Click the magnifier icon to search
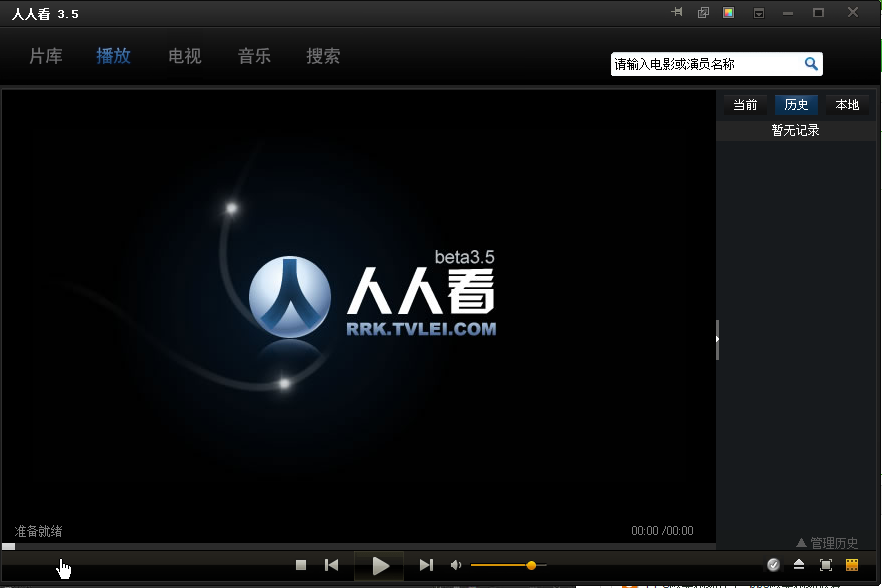This screenshot has height=588, width=882. (x=810, y=63)
